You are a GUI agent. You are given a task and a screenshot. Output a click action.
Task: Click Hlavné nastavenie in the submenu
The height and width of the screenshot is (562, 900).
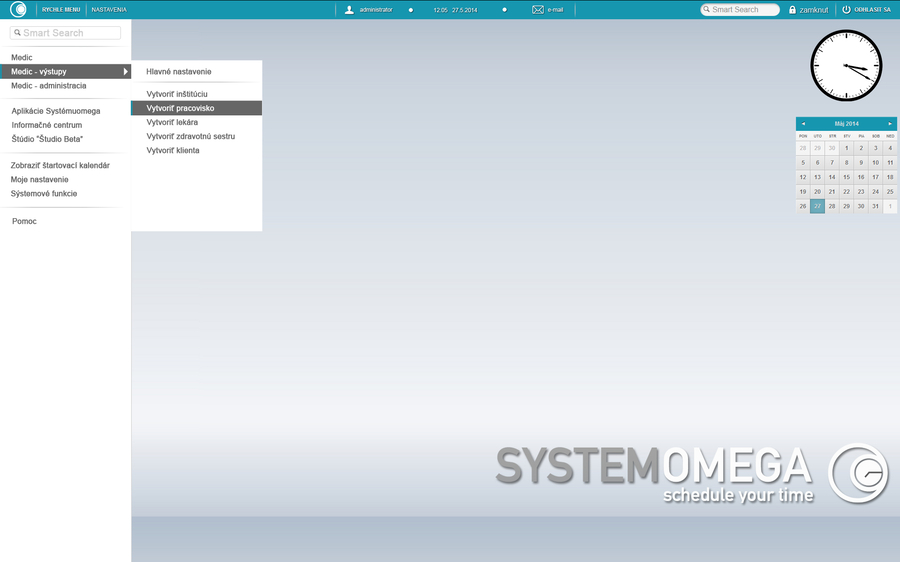click(179, 72)
